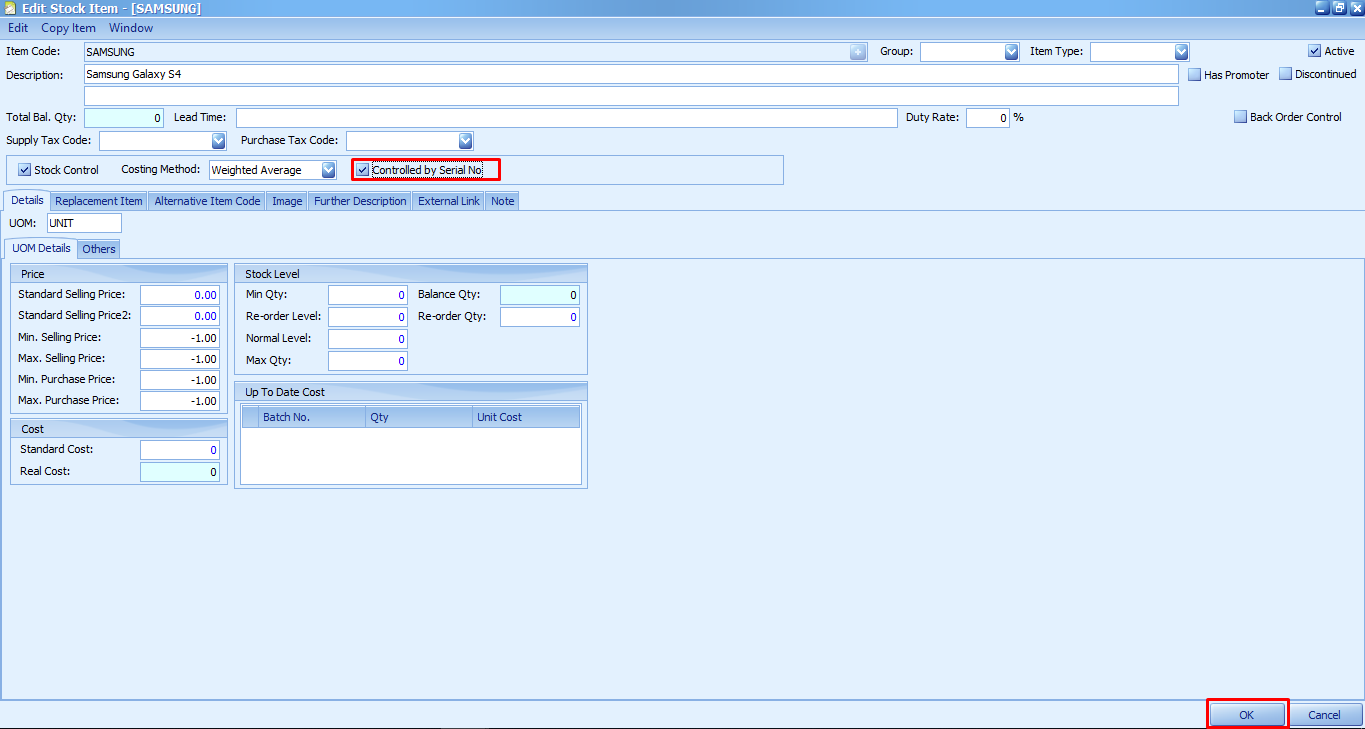The width and height of the screenshot is (1365, 729).
Task: Open the Image tab
Action: point(287,201)
